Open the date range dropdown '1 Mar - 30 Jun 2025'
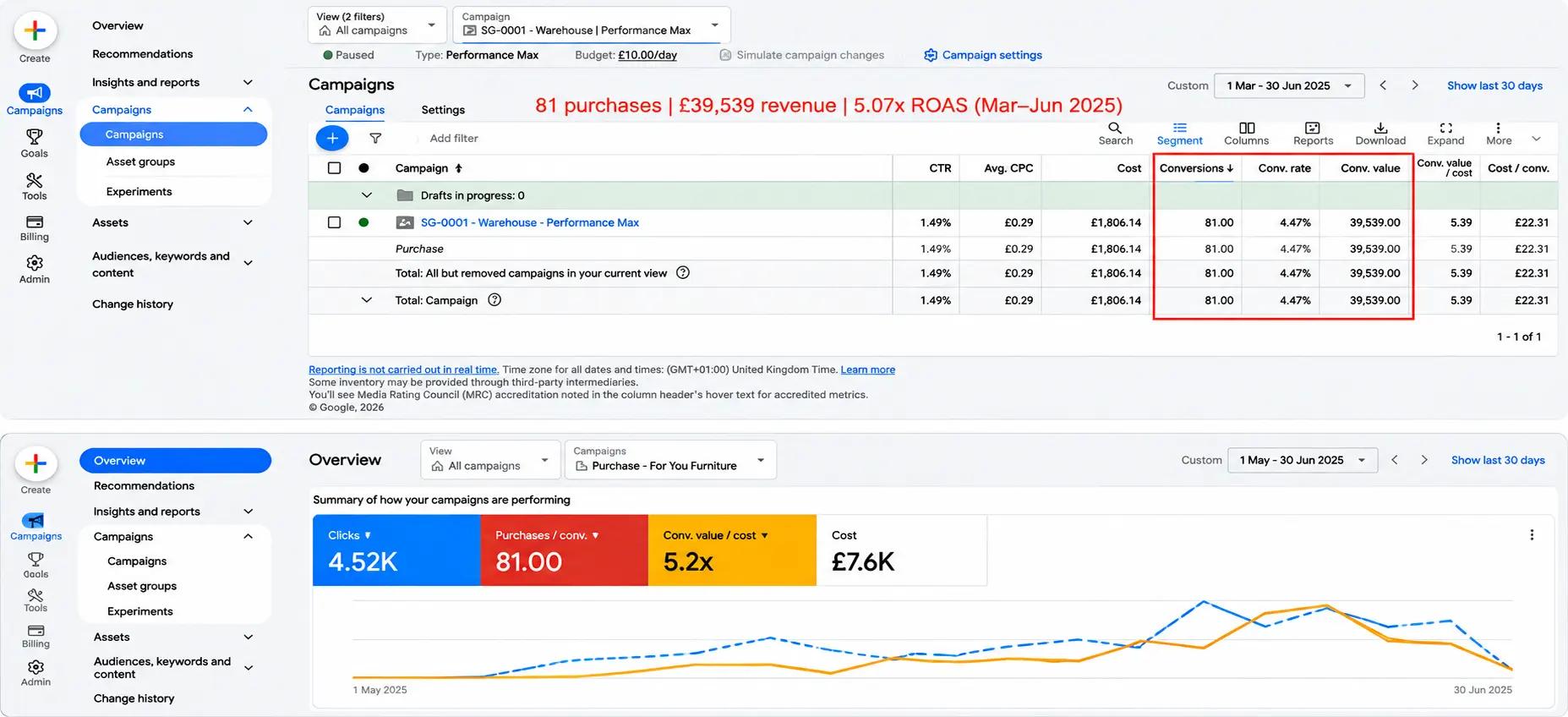Viewport: 1568px width, 717px height. (1289, 85)
